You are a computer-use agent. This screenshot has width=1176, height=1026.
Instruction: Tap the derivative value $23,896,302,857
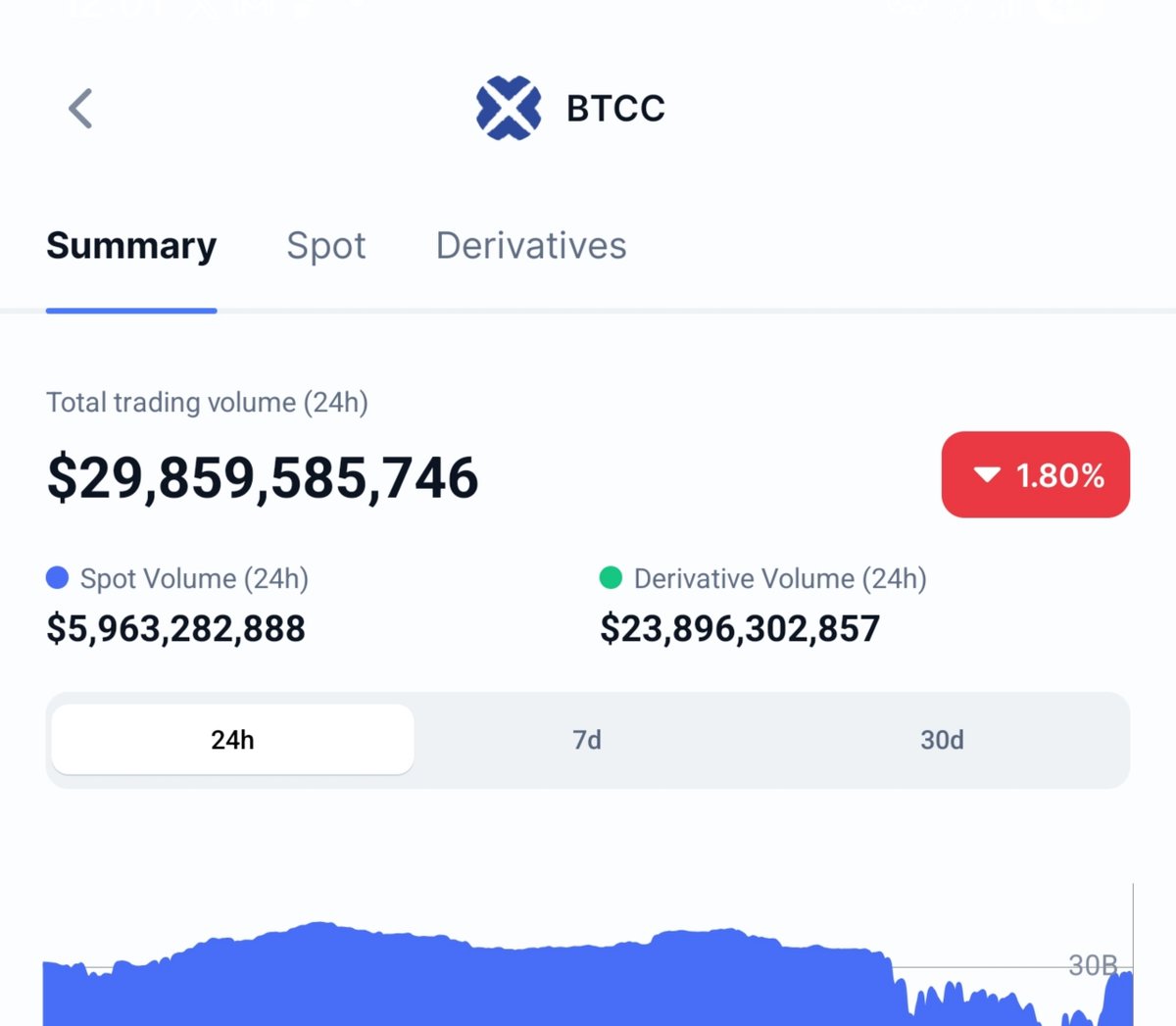point(740,629)
